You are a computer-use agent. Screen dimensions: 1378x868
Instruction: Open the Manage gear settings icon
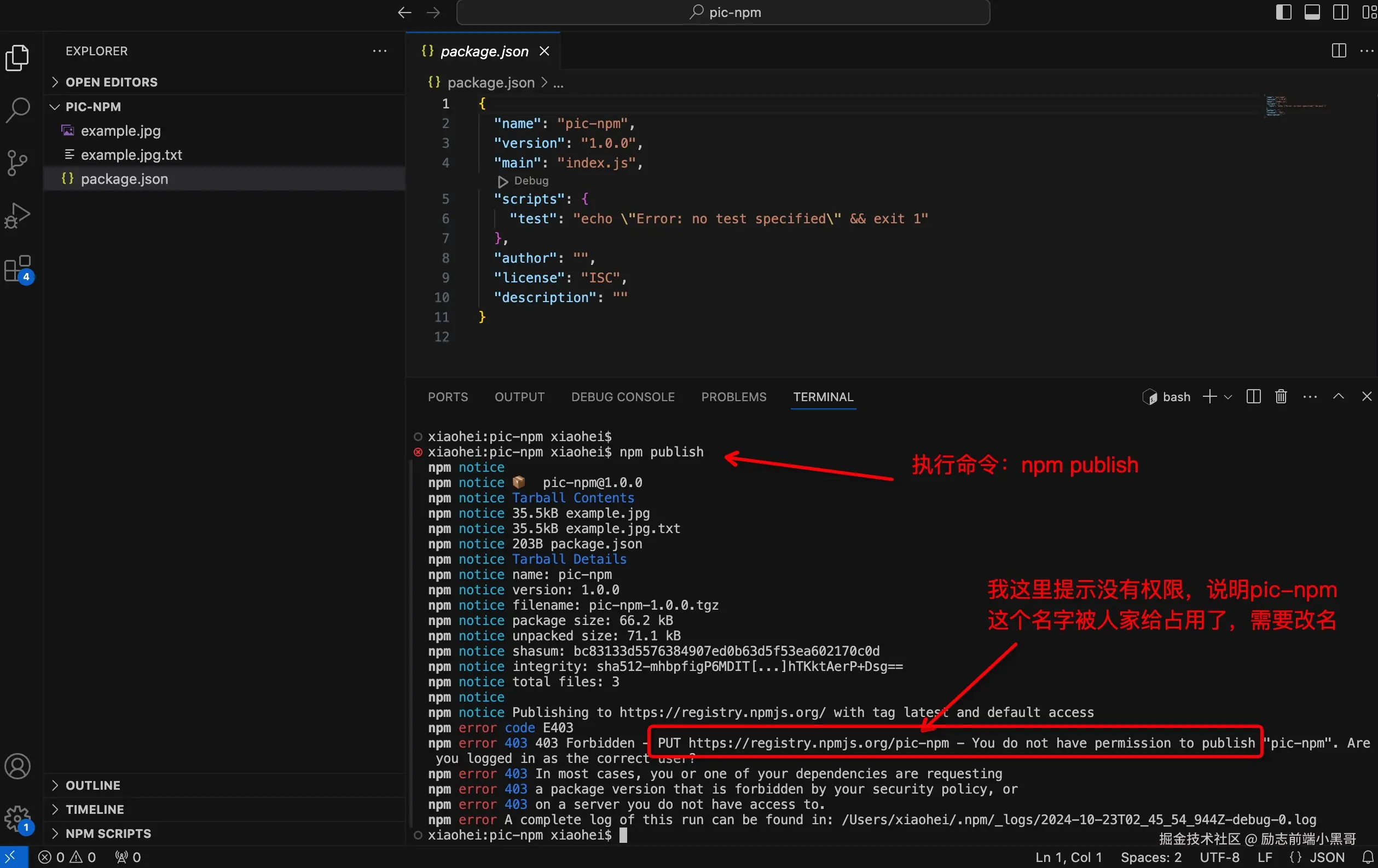[18, 819]
